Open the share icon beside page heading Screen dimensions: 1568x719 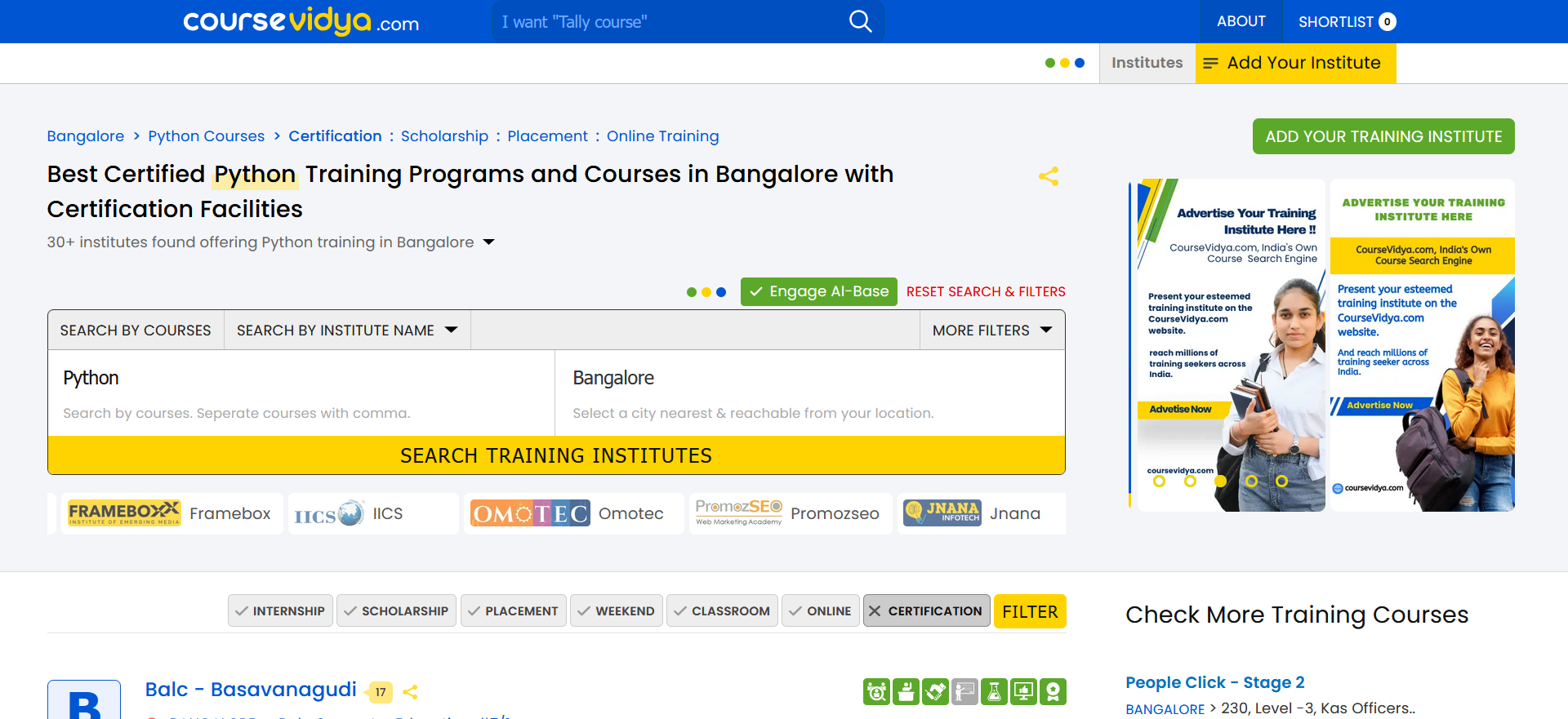coord(1049,176)
